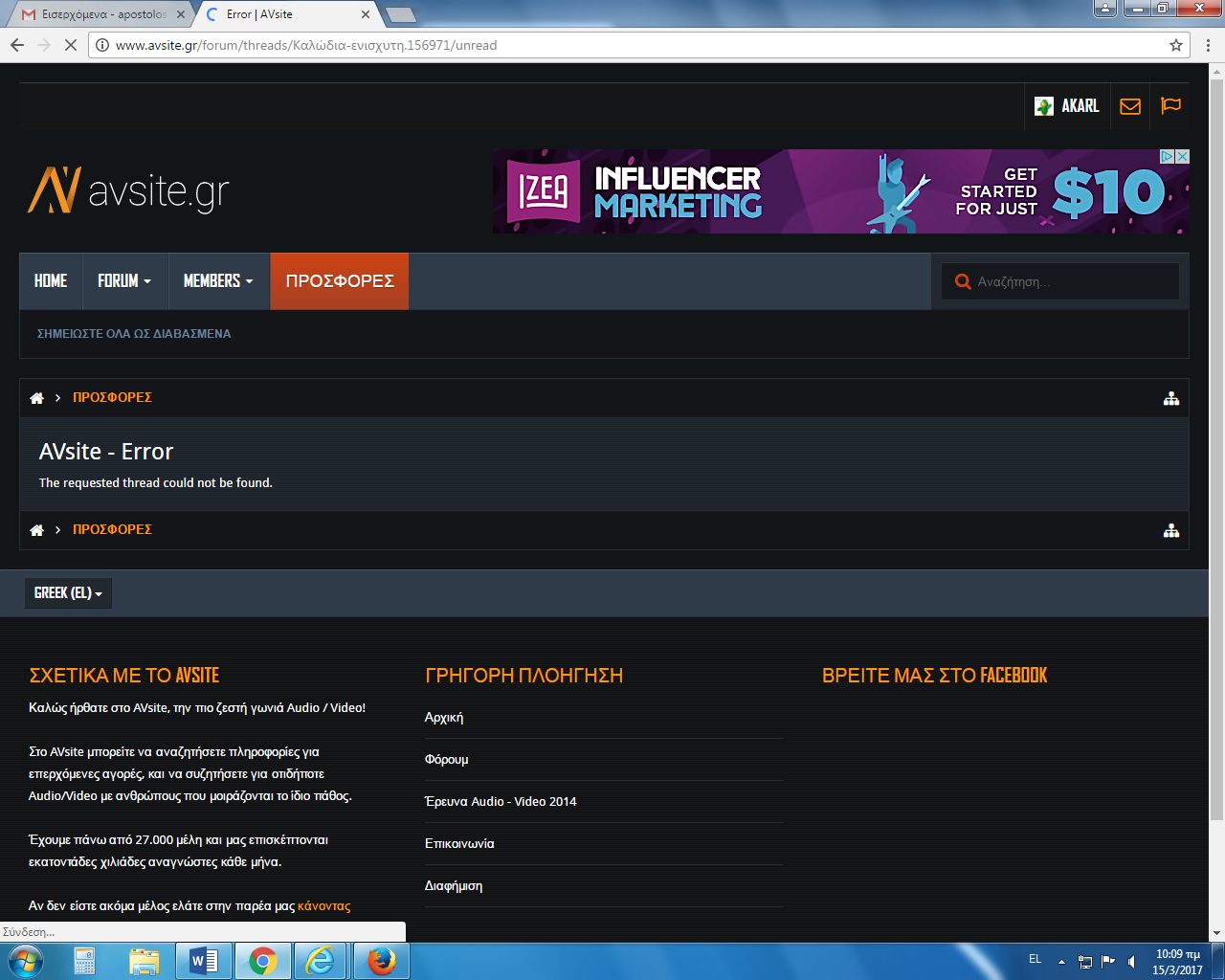This screenshot has width=1225, height=980.
Task: Bookmark this page with the star icon
Action: point(1176,45)
